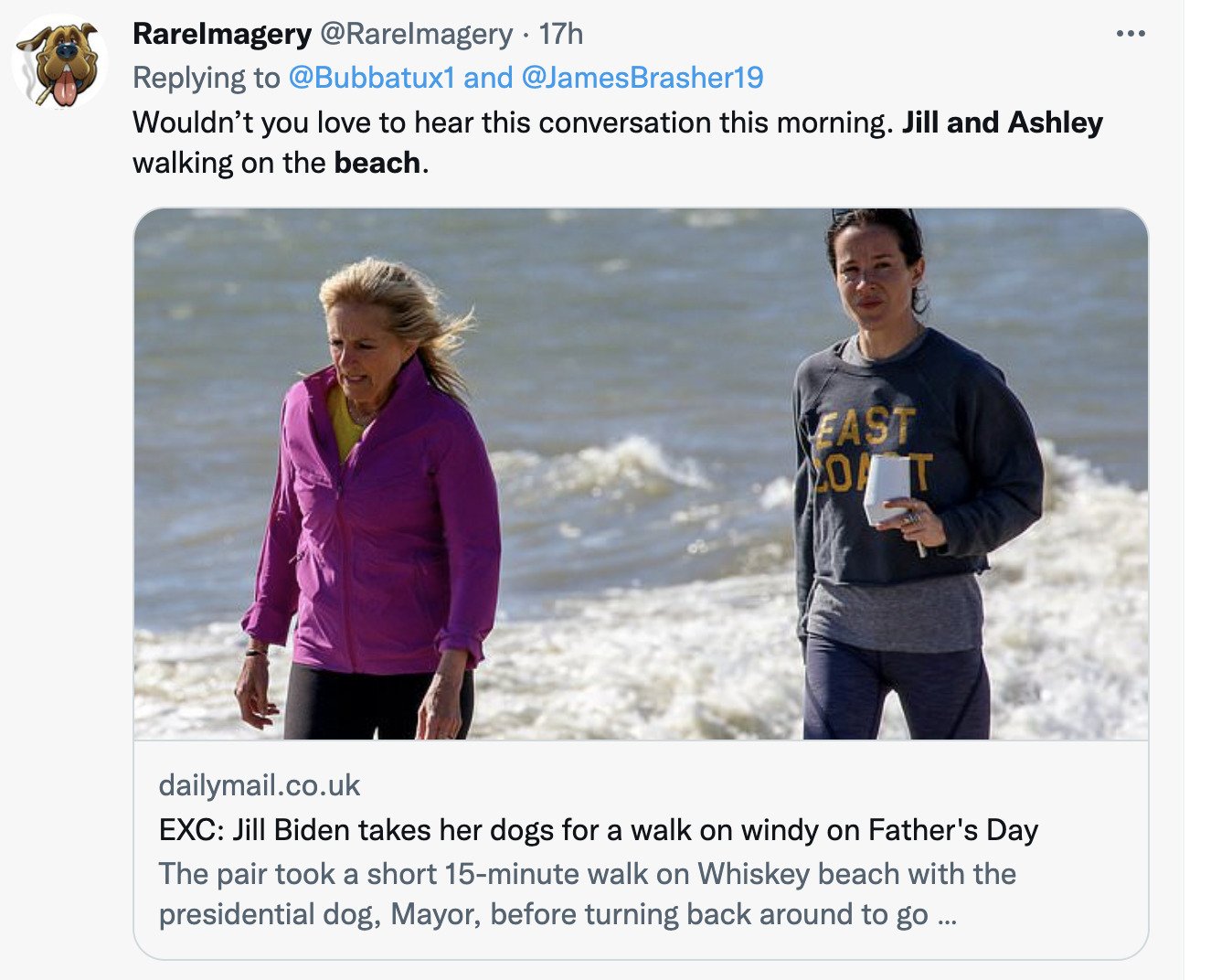Open the dailymail.co.uk domain link
Viewport: 1232px width, 980px height.
click(260, 784)
